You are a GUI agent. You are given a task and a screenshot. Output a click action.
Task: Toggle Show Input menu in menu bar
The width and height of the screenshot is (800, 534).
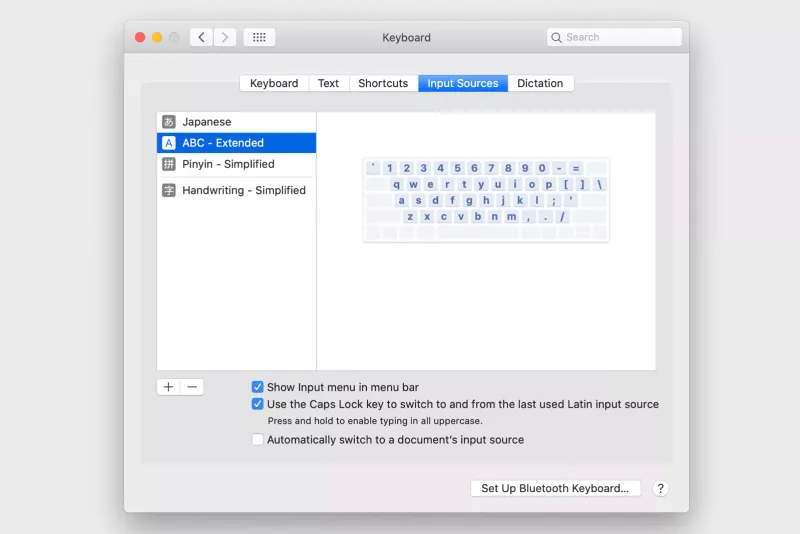[258, 387]
